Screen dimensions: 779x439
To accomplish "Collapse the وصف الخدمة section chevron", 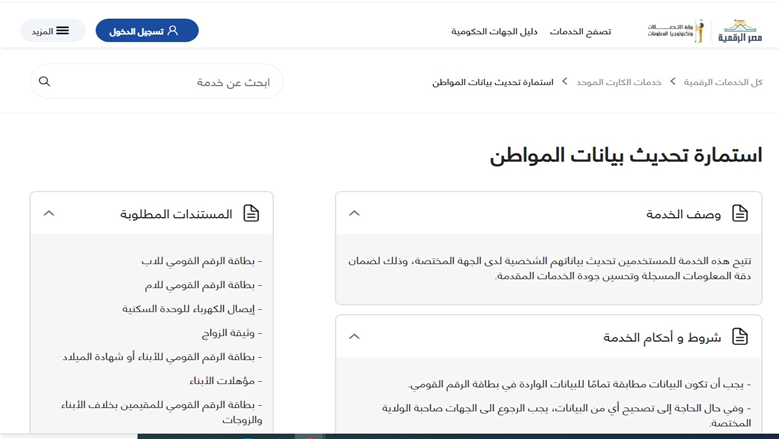I will click(x=354, y=214).
